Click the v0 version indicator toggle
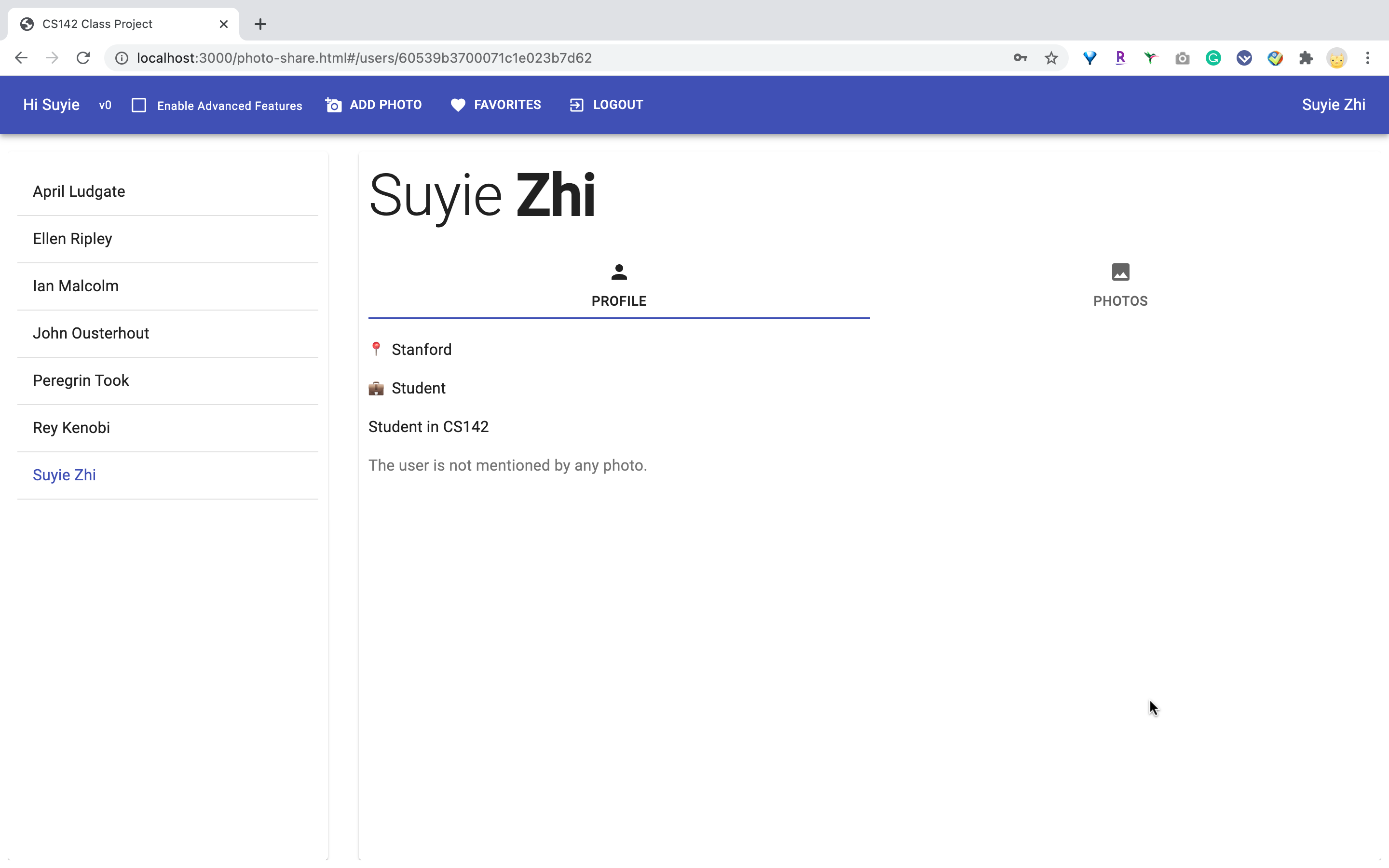The image size is (1389, 868). 104,104
